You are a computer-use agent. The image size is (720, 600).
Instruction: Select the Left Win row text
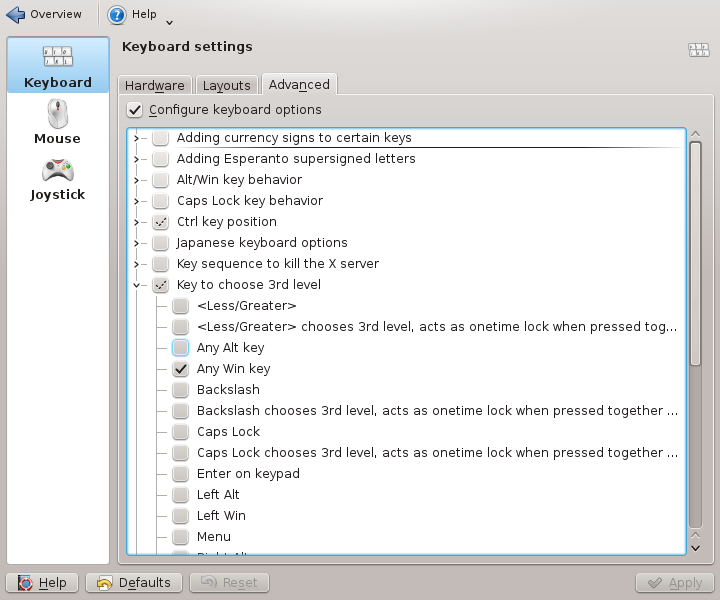click(x=221, y=516)
